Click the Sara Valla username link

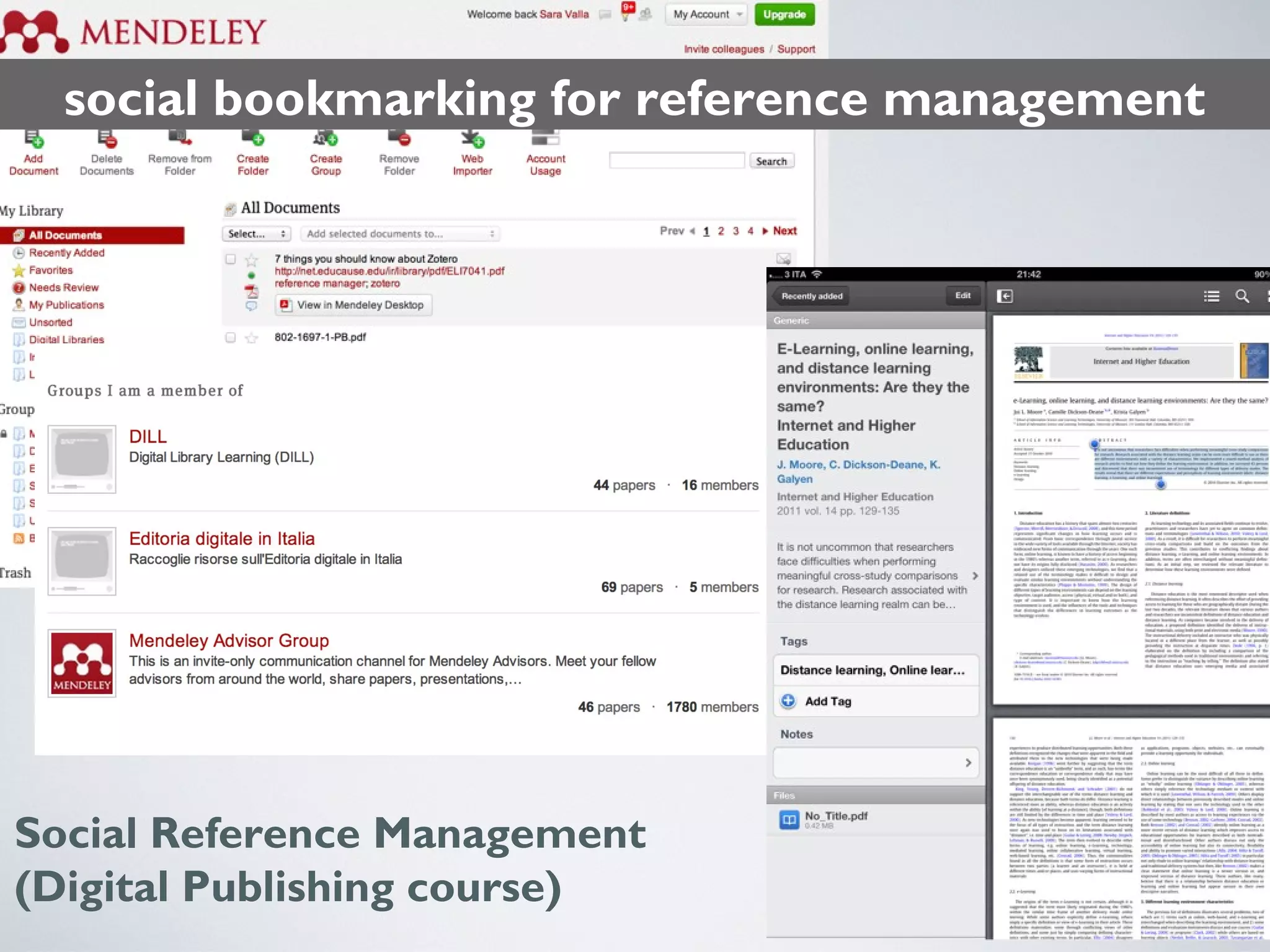(x=564, y=14)
